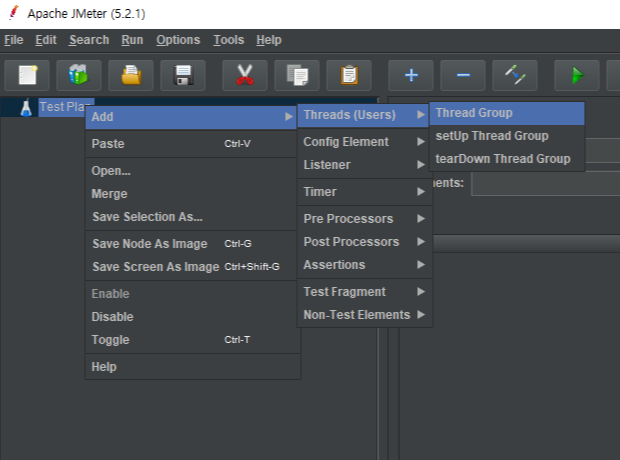Image resolution: width=620 pixels, height=460 pixels.
Task: Expand Test Fragment submenu
Action: point(365,292)
